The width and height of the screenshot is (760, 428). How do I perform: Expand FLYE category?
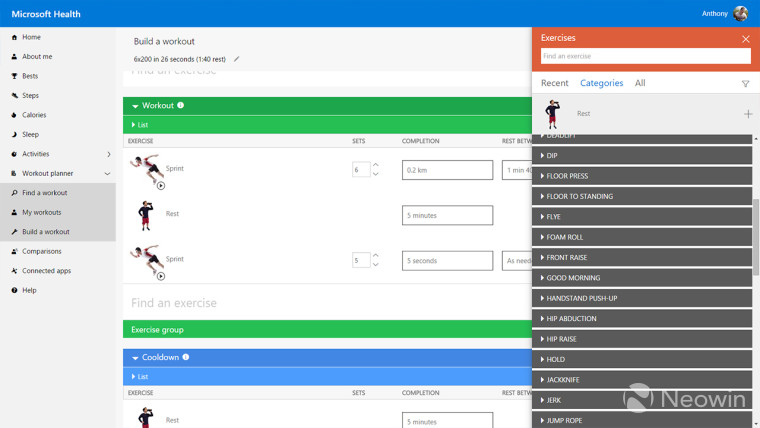point(642,217)
